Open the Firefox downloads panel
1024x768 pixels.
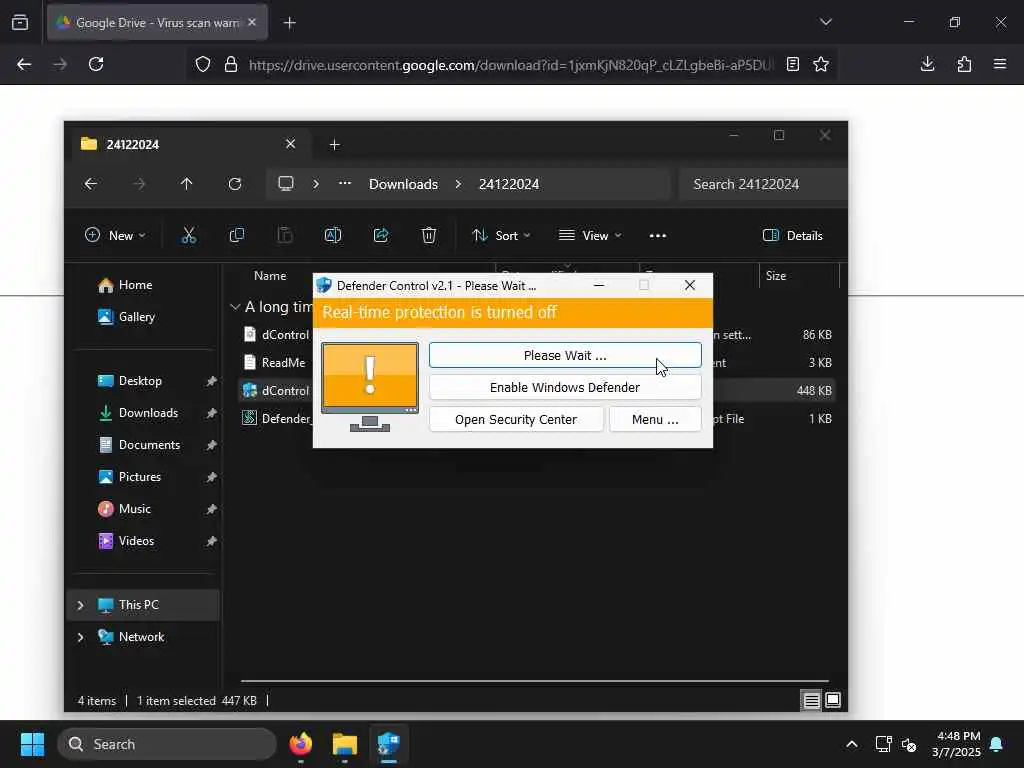(x=927, y=64)
